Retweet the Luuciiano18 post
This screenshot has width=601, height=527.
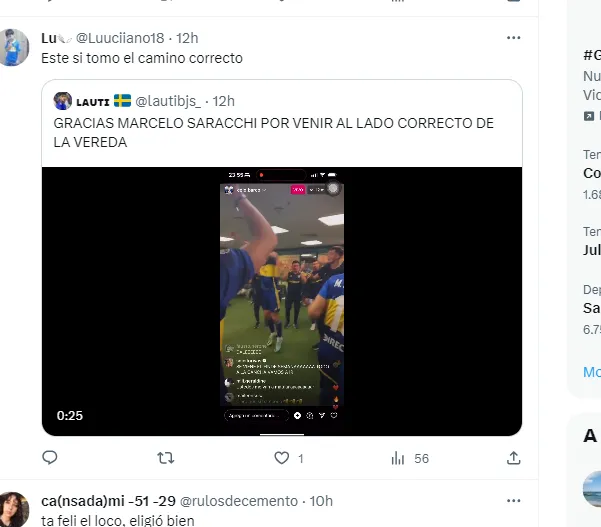point(167,458)
